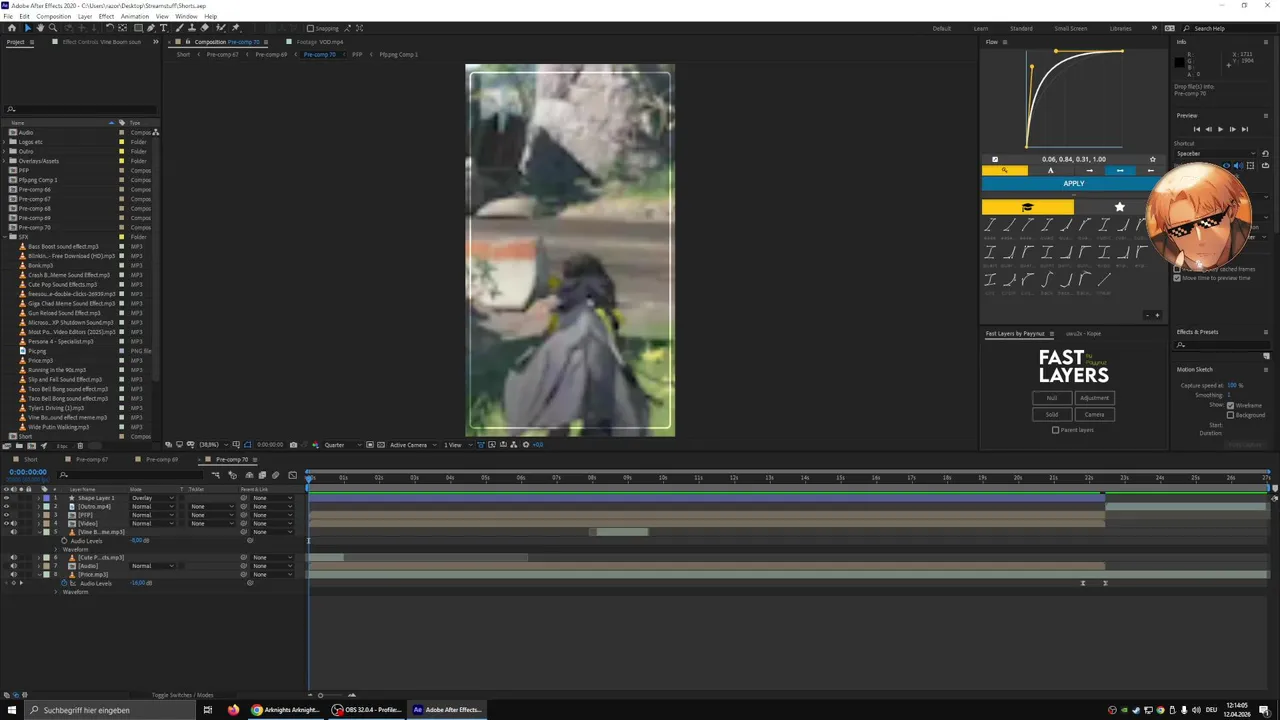
Task: Select the Hand tool
Action: pos(40,28)
